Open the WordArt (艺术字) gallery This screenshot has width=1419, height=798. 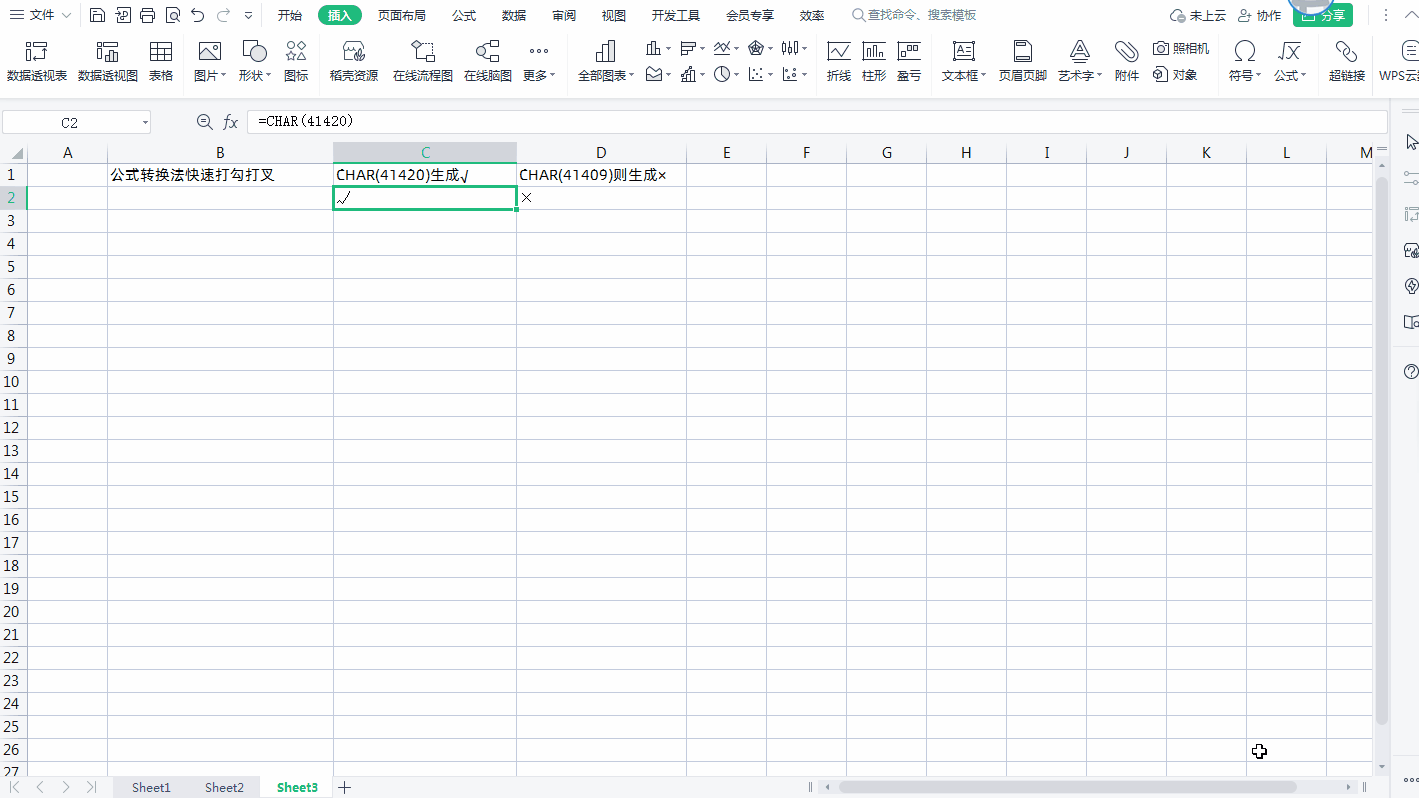tap(1080, 61)
